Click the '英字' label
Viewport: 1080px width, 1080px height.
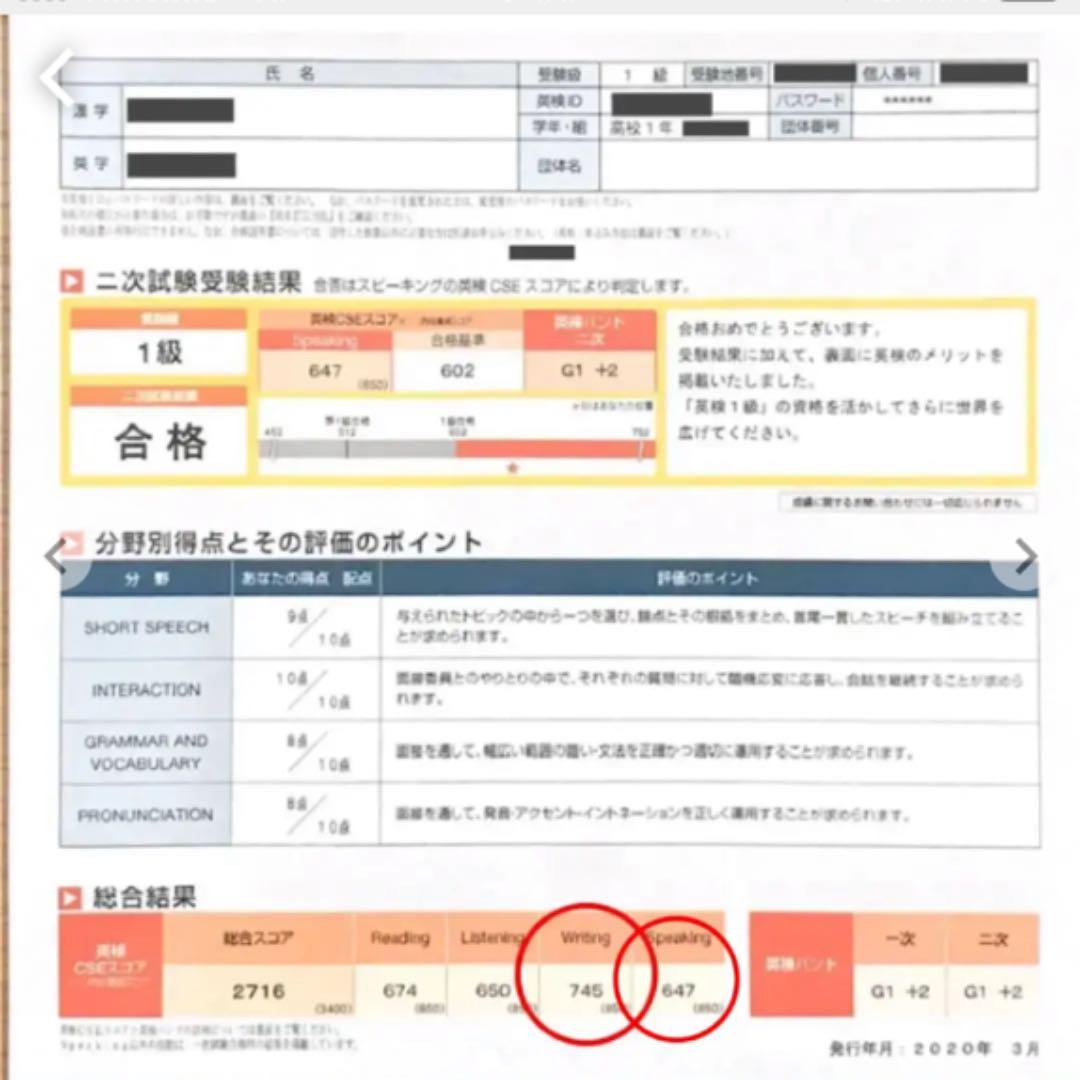point(91,164)
